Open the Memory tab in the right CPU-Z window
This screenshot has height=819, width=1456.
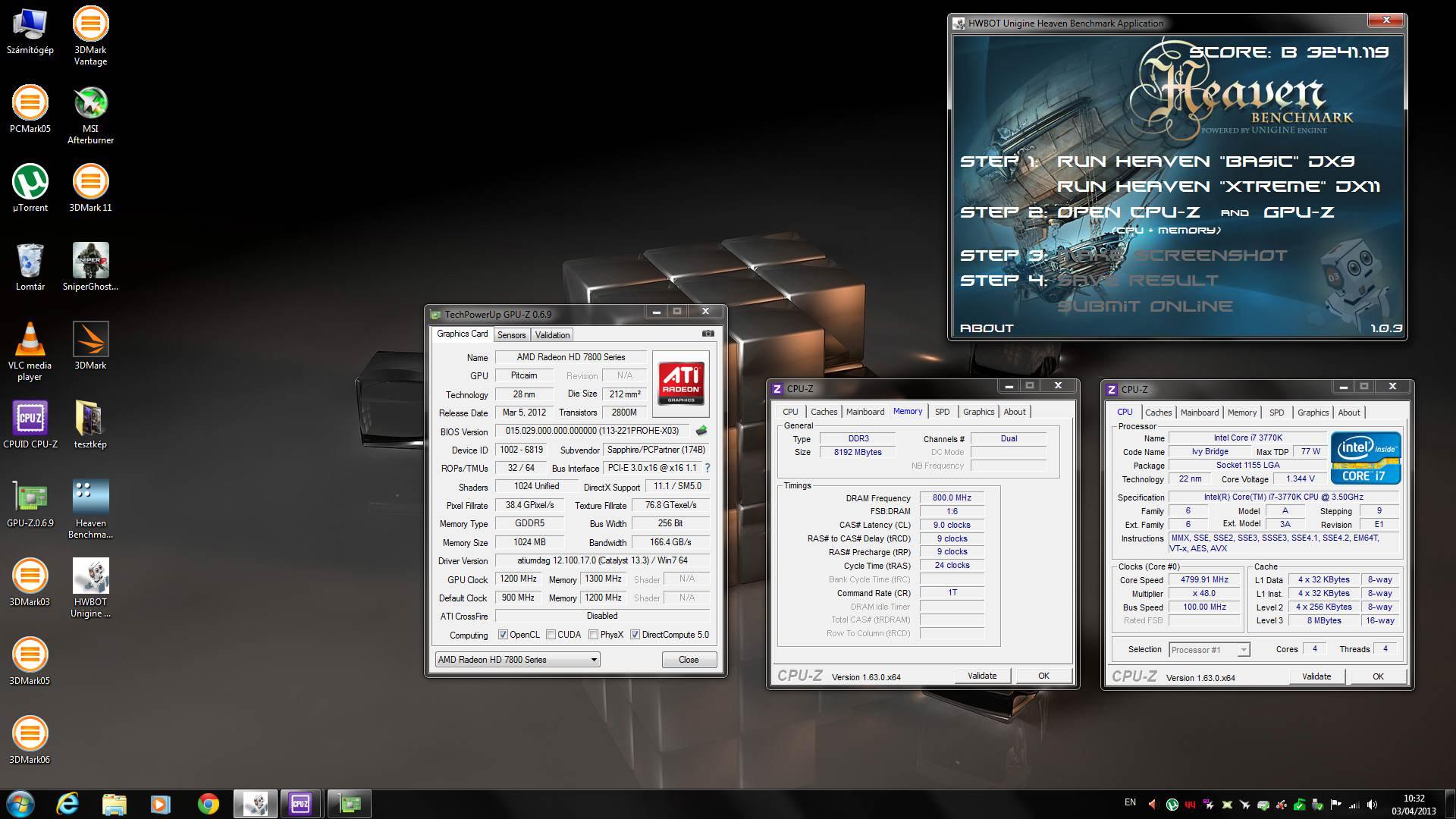(1242, 413)
